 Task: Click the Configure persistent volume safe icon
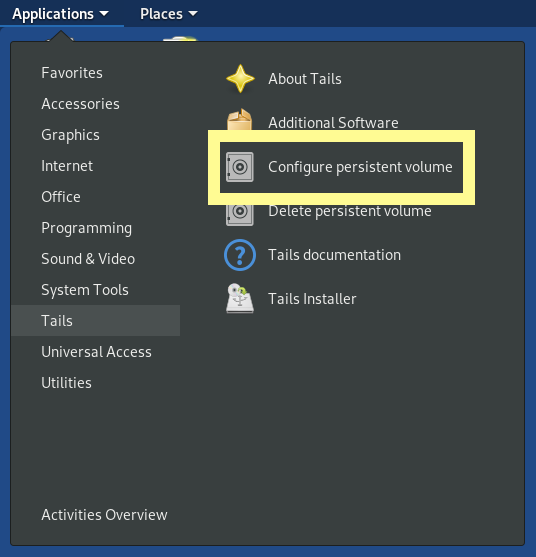(240, 167)
